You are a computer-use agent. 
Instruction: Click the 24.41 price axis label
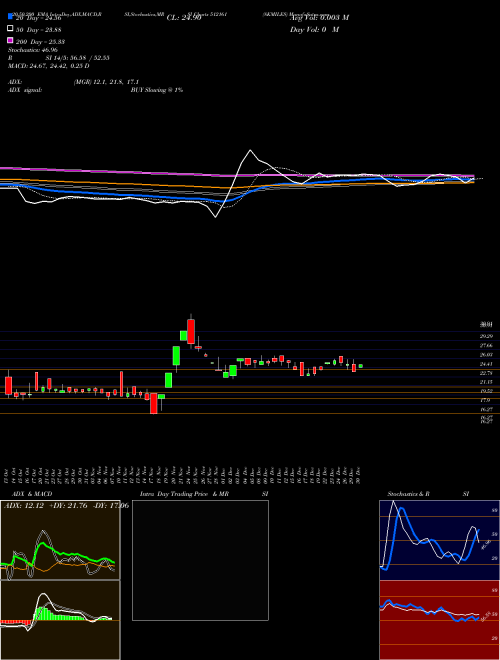click(x=486, y=364)
